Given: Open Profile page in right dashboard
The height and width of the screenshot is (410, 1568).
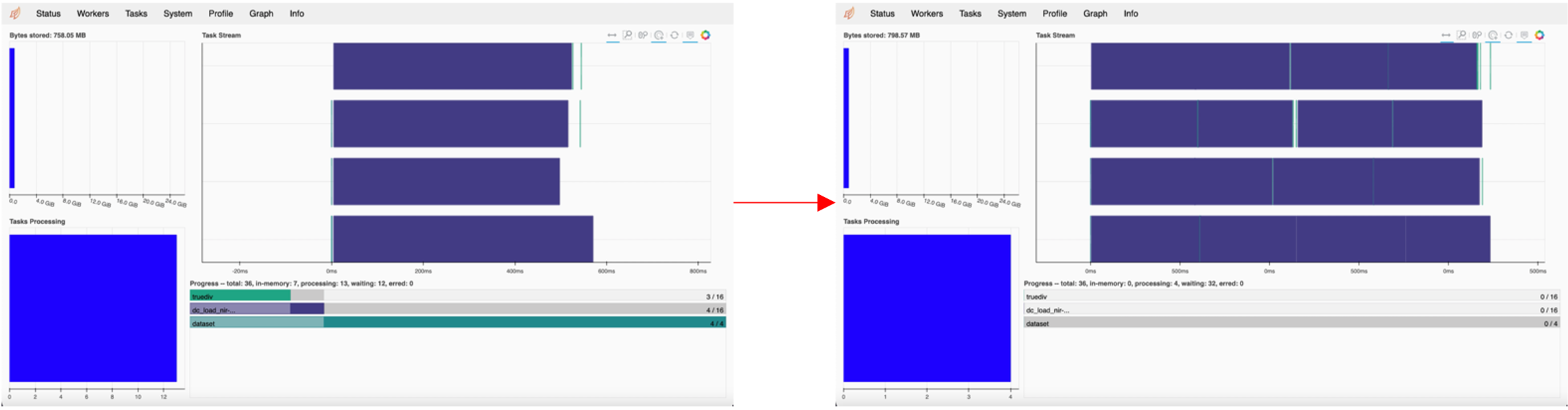Looking at the screenshot, I should pyautogui.click(x=1055, y=13).
